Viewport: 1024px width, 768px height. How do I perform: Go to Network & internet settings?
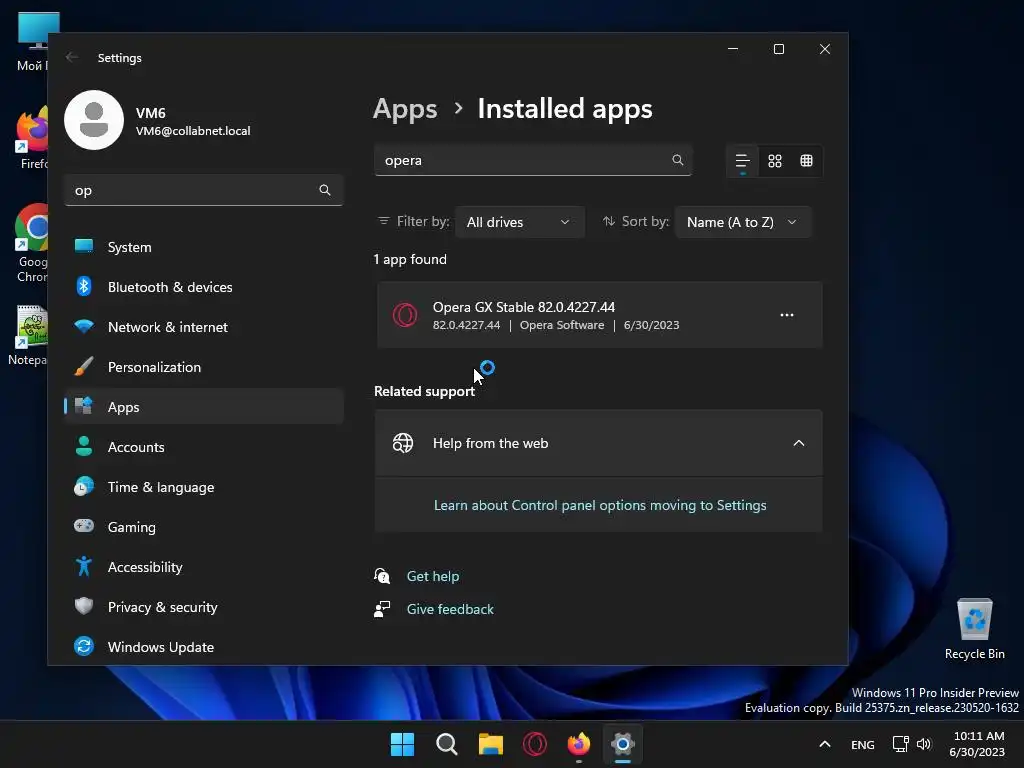(x=204, y=327)
